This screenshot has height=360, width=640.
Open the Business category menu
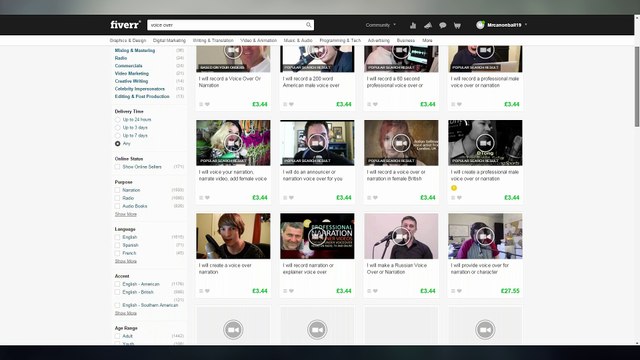pos(406,40)
